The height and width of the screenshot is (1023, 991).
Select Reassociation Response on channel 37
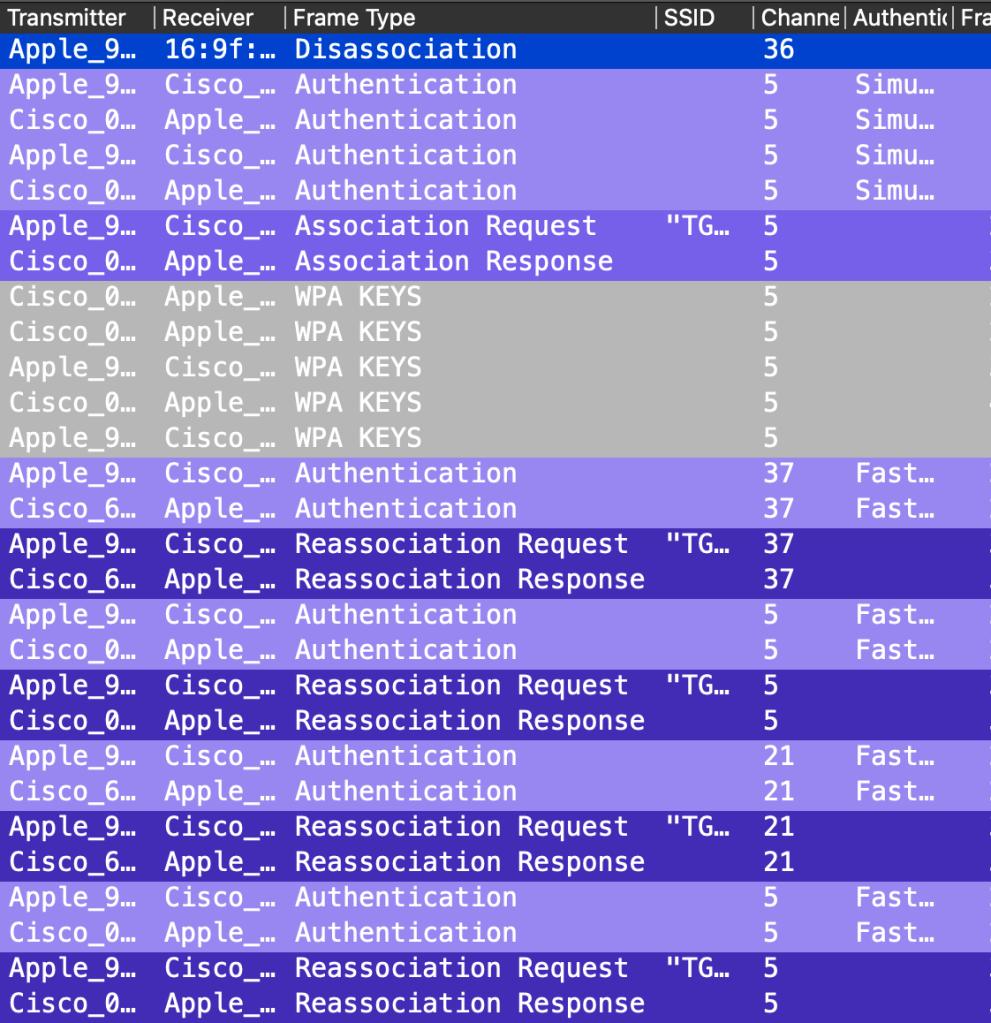click(x=469, y=579)
